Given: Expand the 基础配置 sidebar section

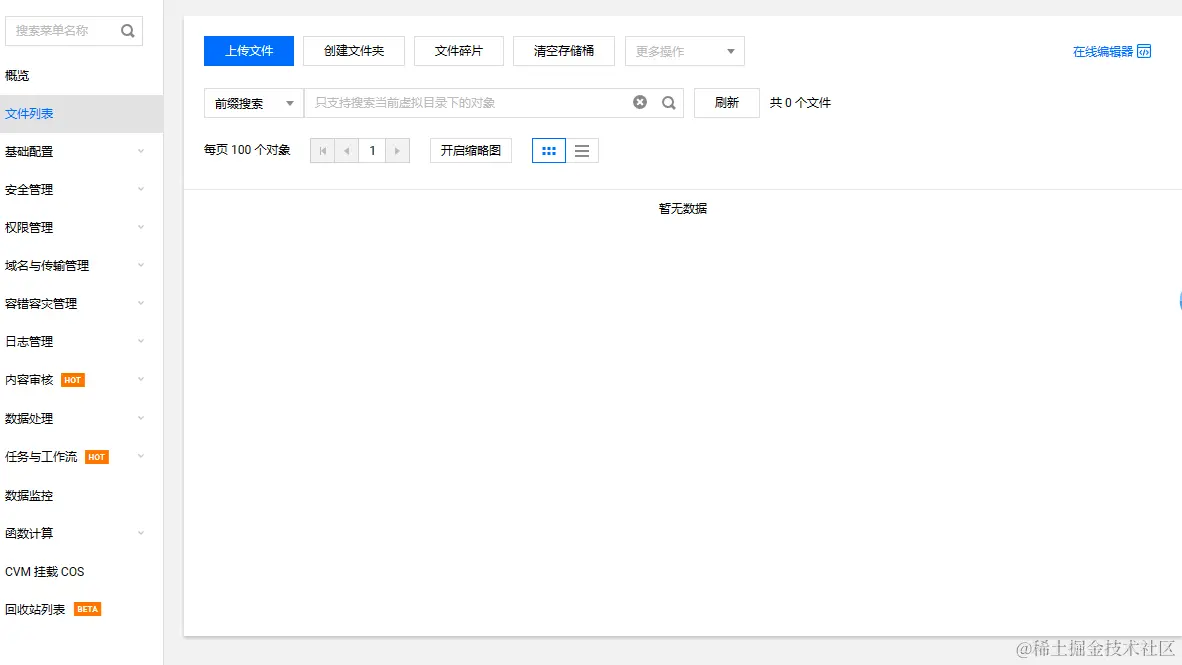Looking at the screenshot, I should click(29, 151).
